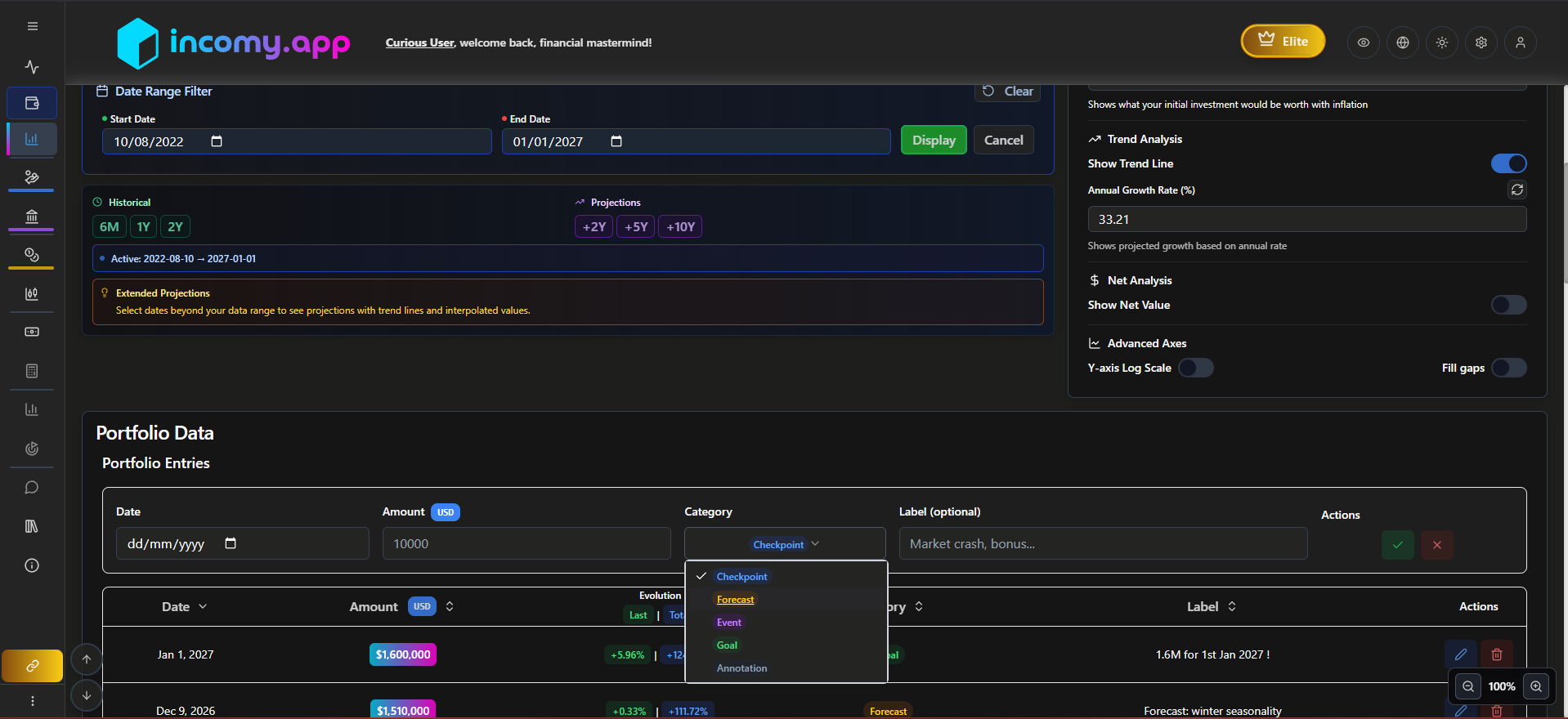Screen dimensions: 1568x719
Task: Open the library books sidebar icon
Action: [32, 526]
